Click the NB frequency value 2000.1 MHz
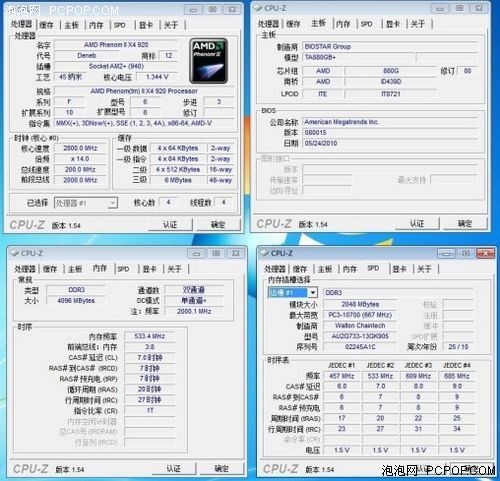The image size is (500, 481). click(x=194, y=311)
